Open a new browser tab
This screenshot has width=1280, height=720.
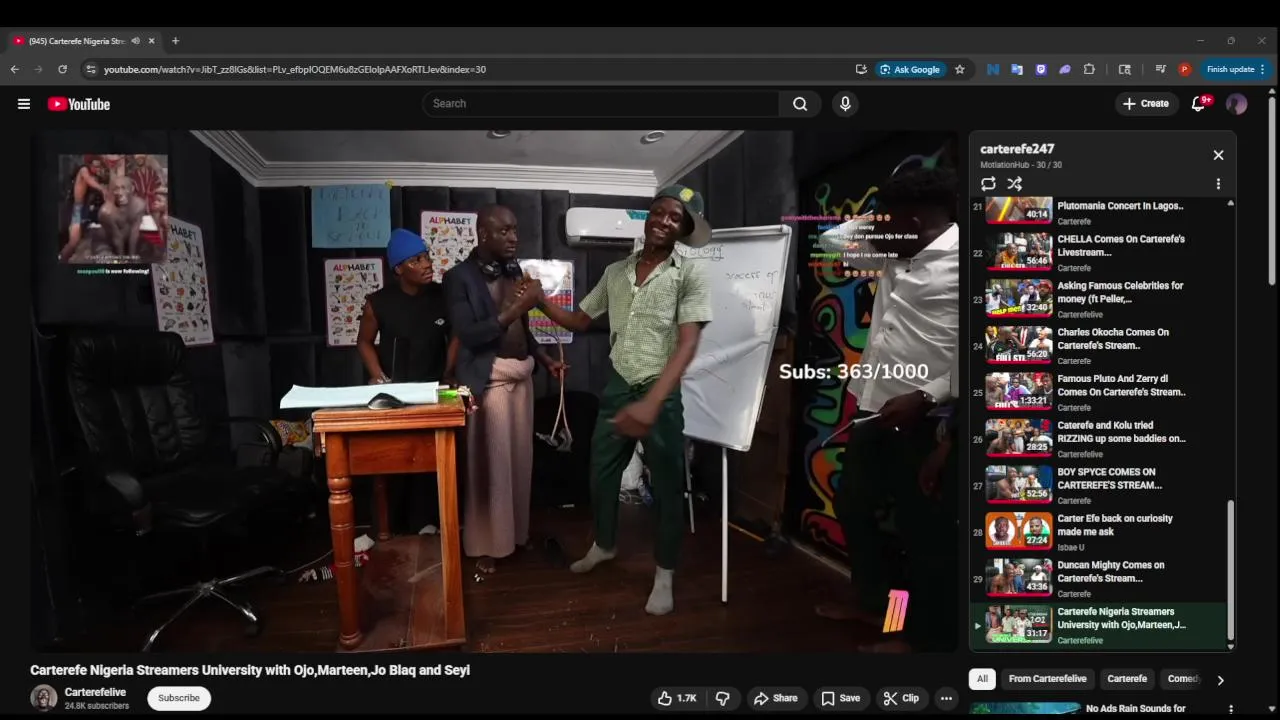[175, 41]
